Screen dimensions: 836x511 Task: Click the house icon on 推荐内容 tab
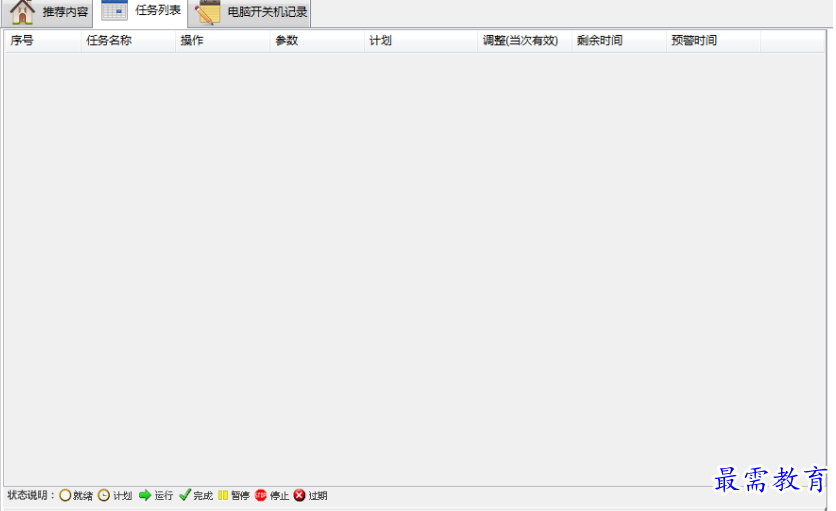click(22, 12)
